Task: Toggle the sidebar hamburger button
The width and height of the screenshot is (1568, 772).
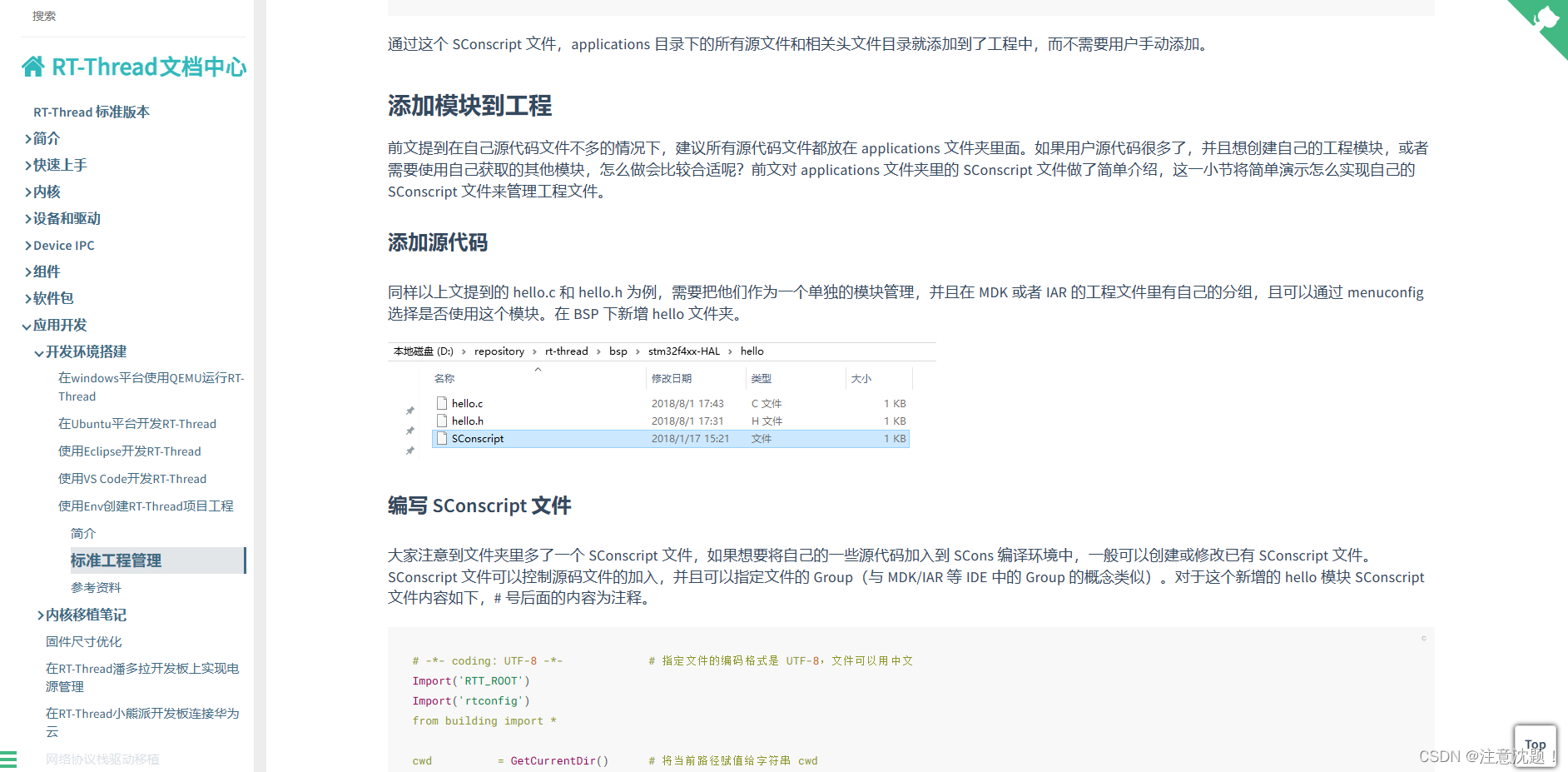Action: pyautogui.click(x=8, y=759)
